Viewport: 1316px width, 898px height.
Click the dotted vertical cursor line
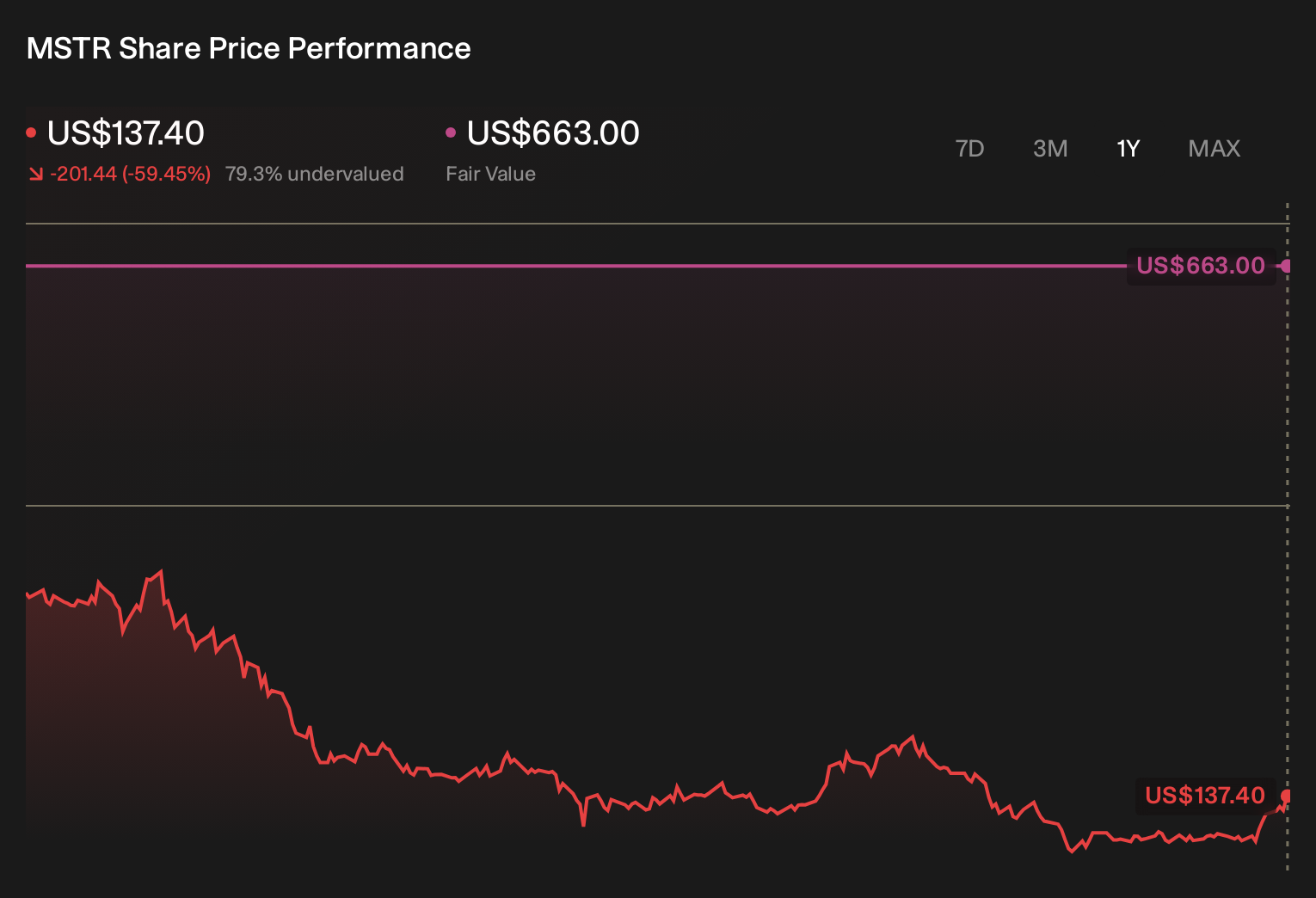point(1288,533)
